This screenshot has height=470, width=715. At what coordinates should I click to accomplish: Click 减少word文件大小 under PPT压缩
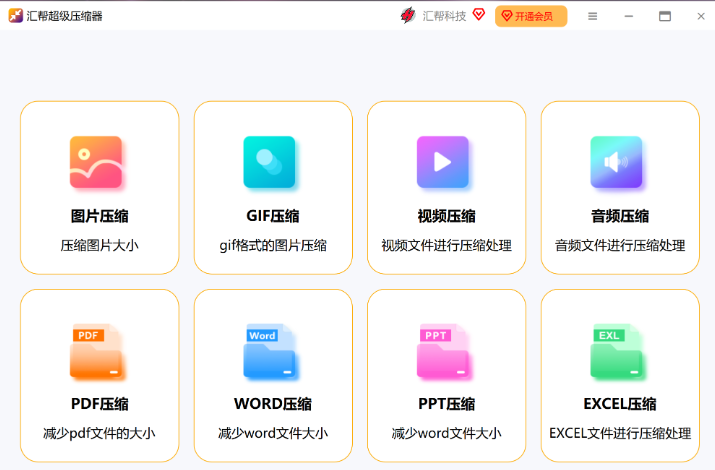click(x=446, y=433)
